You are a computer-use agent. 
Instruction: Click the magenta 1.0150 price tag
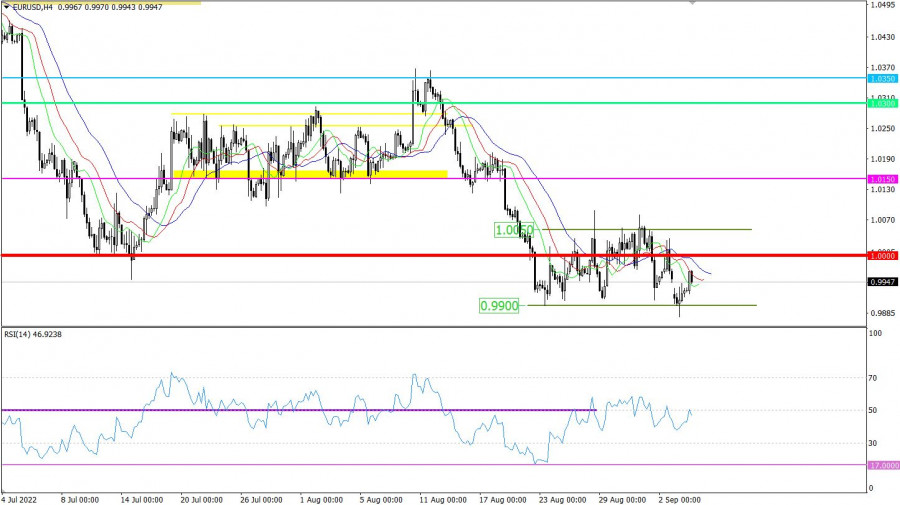pyautogui.click(x=882, y=179)
